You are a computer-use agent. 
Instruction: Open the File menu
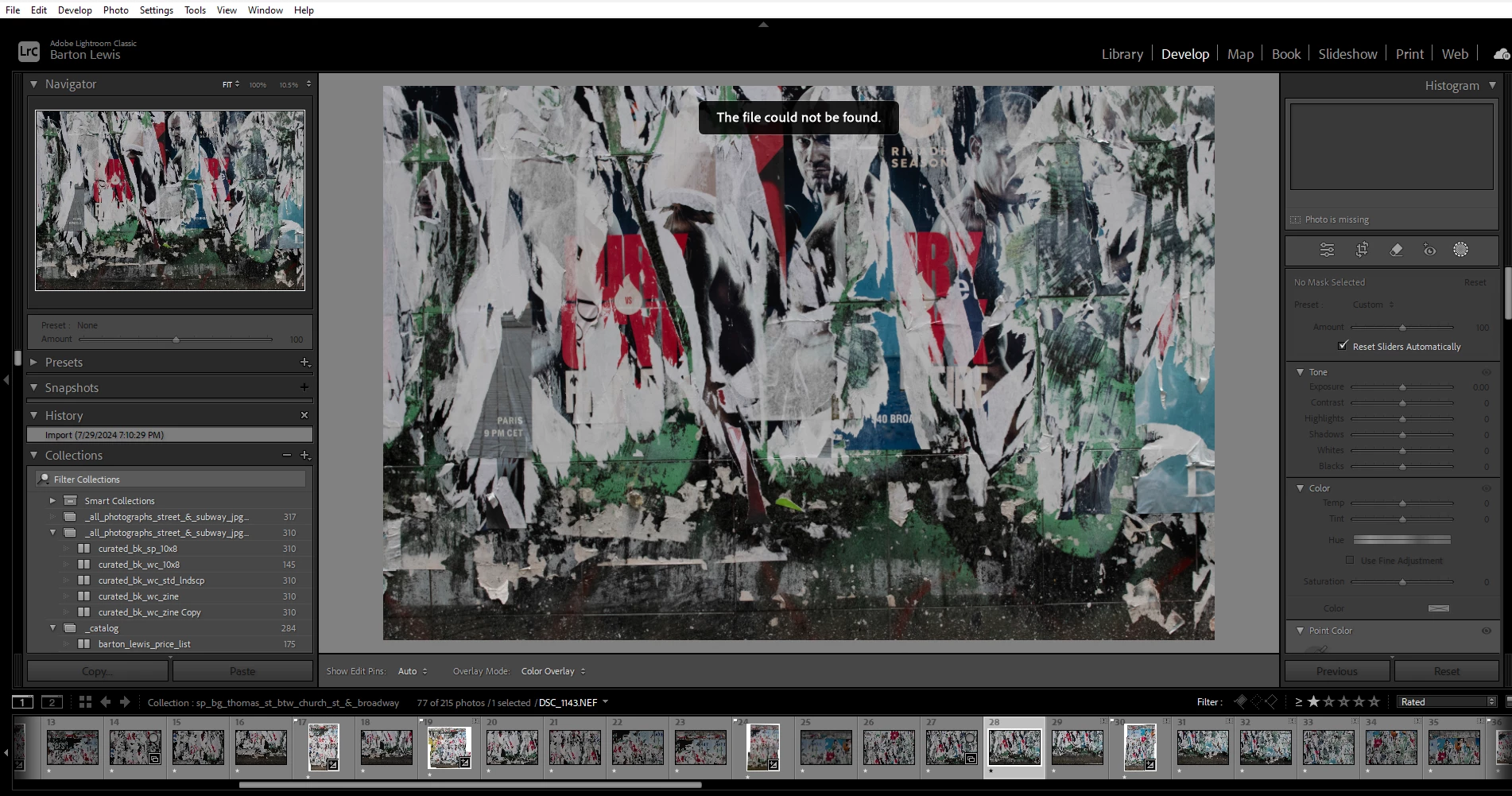(x=13, y=10)
